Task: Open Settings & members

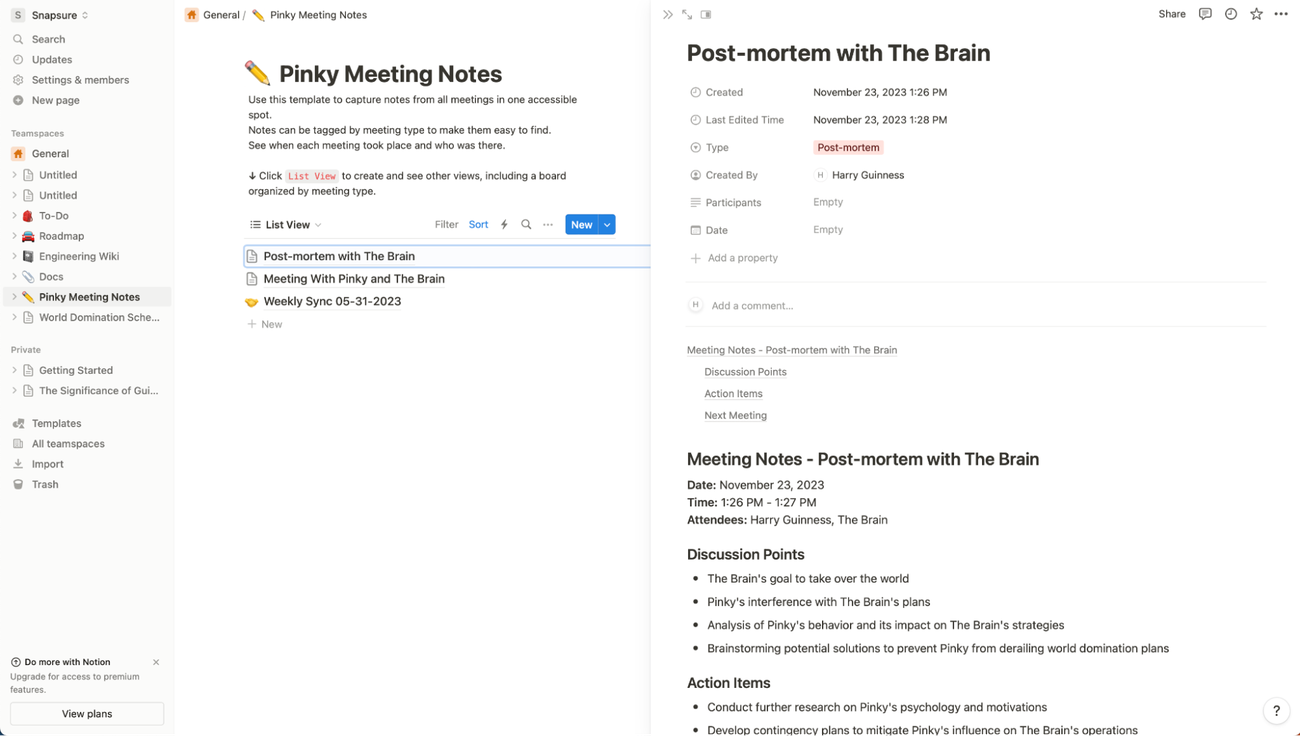Action: (80, 80)
